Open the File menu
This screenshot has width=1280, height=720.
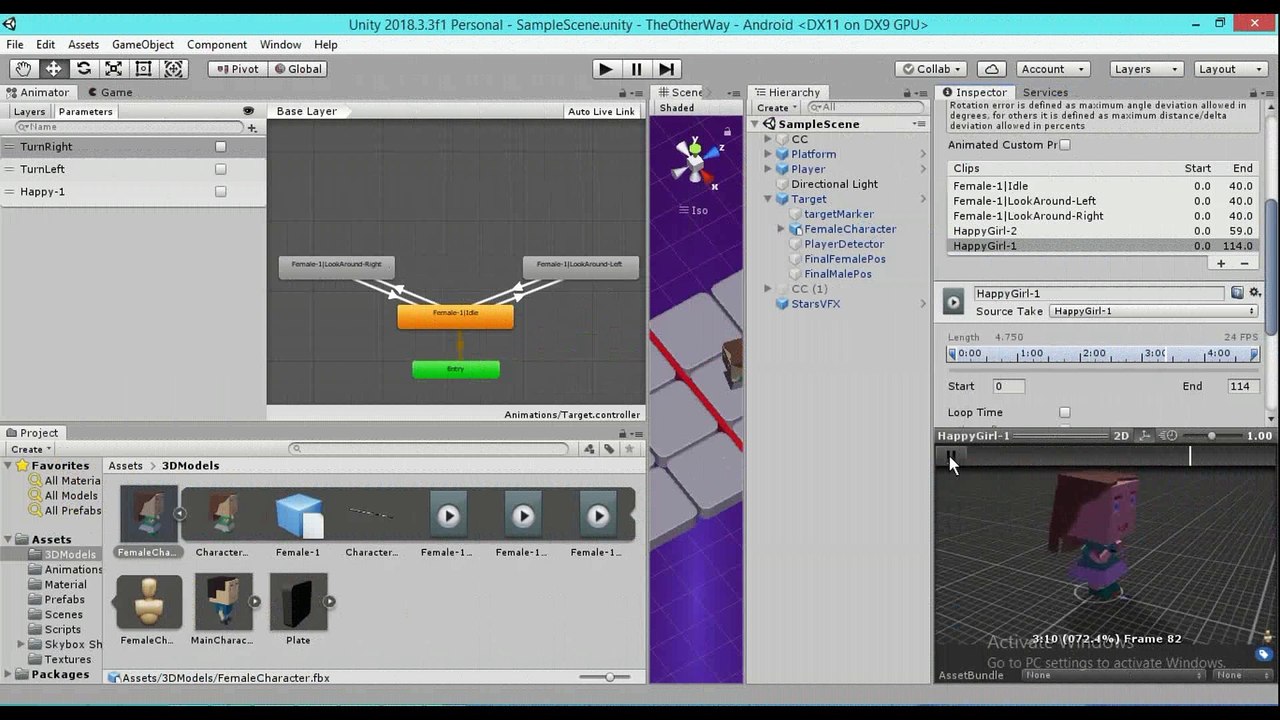[x=15, y=45]
